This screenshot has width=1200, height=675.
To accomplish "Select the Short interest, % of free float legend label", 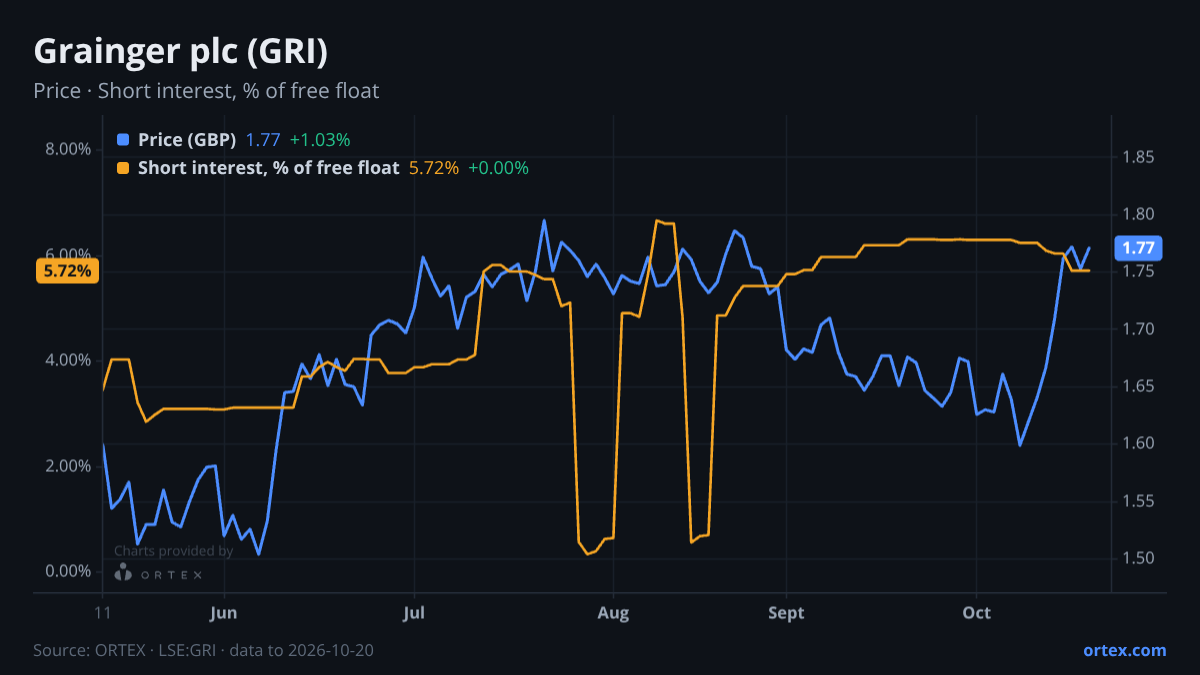I will tap(269, 168).
